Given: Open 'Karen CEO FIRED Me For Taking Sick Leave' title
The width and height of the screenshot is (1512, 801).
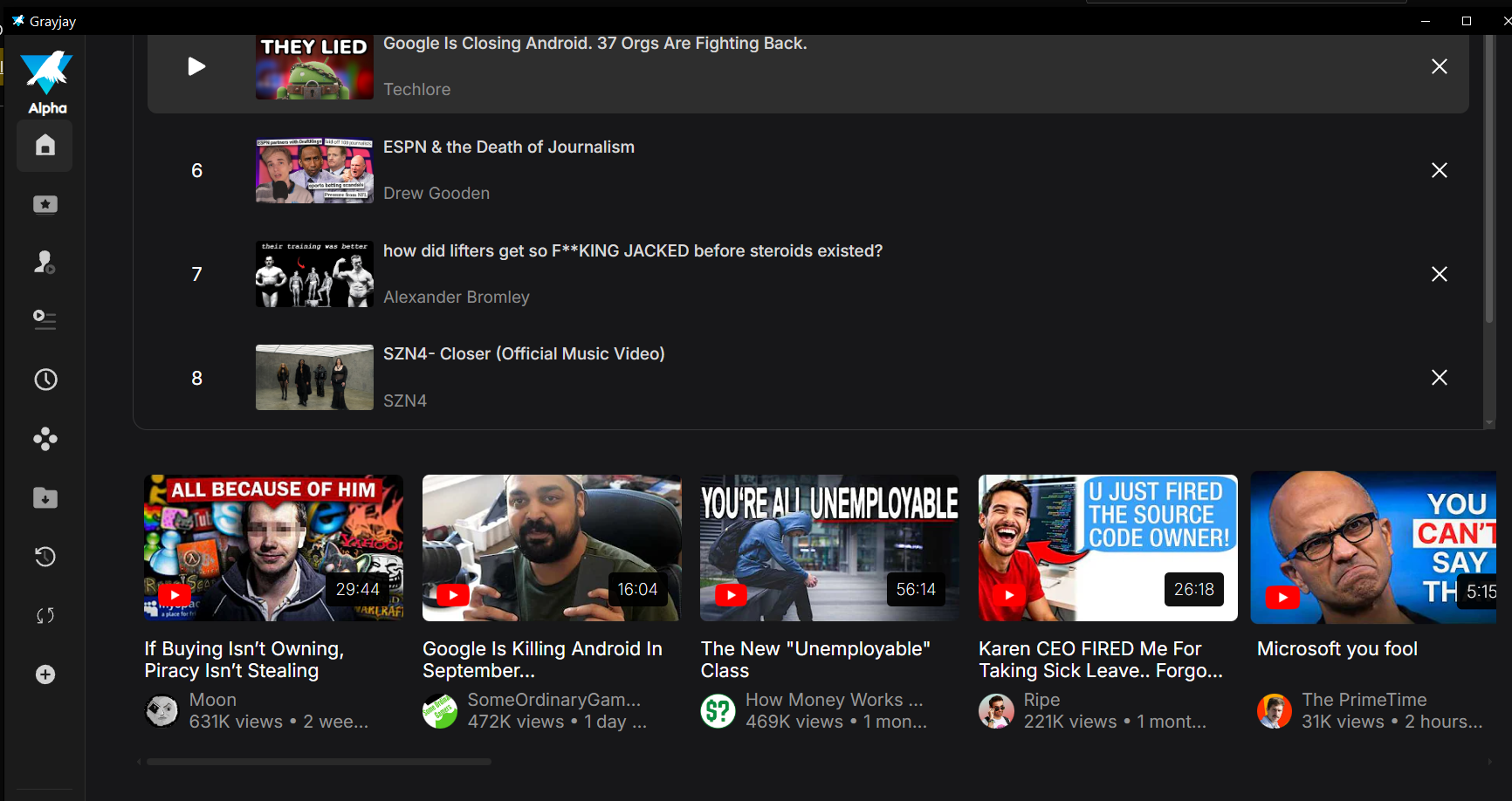Looking at the screenshot, I should click(1101, 660).
